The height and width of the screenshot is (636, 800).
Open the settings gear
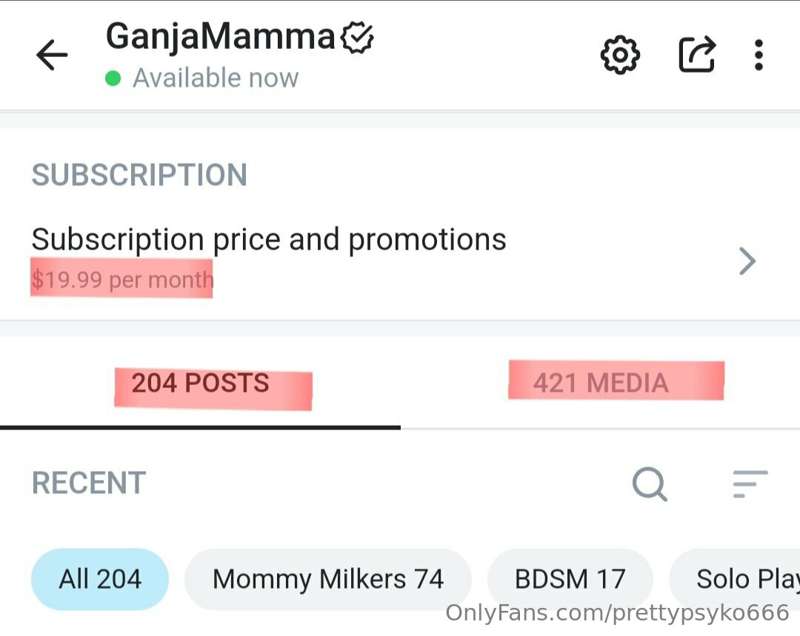point(620,55)
